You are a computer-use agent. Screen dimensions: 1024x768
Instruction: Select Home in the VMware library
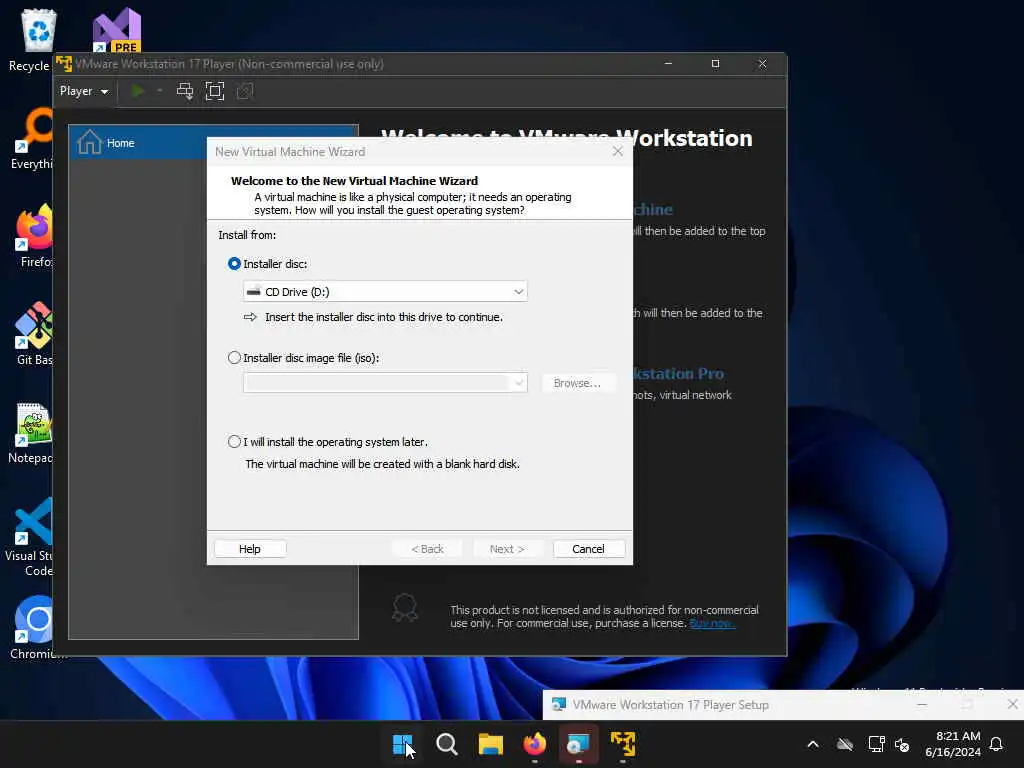point(213,142)
